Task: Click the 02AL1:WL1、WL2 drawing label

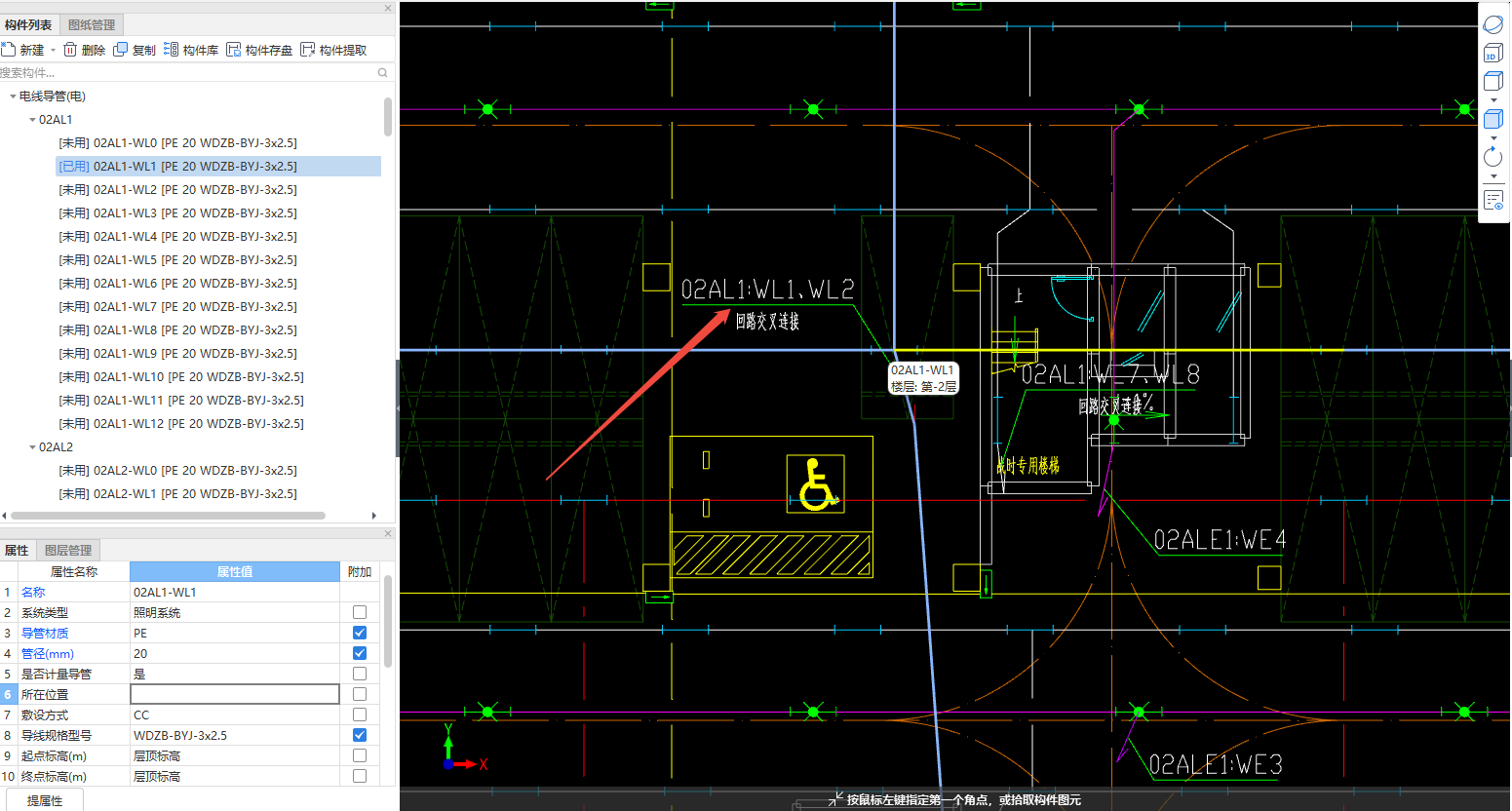Action: 767,289
